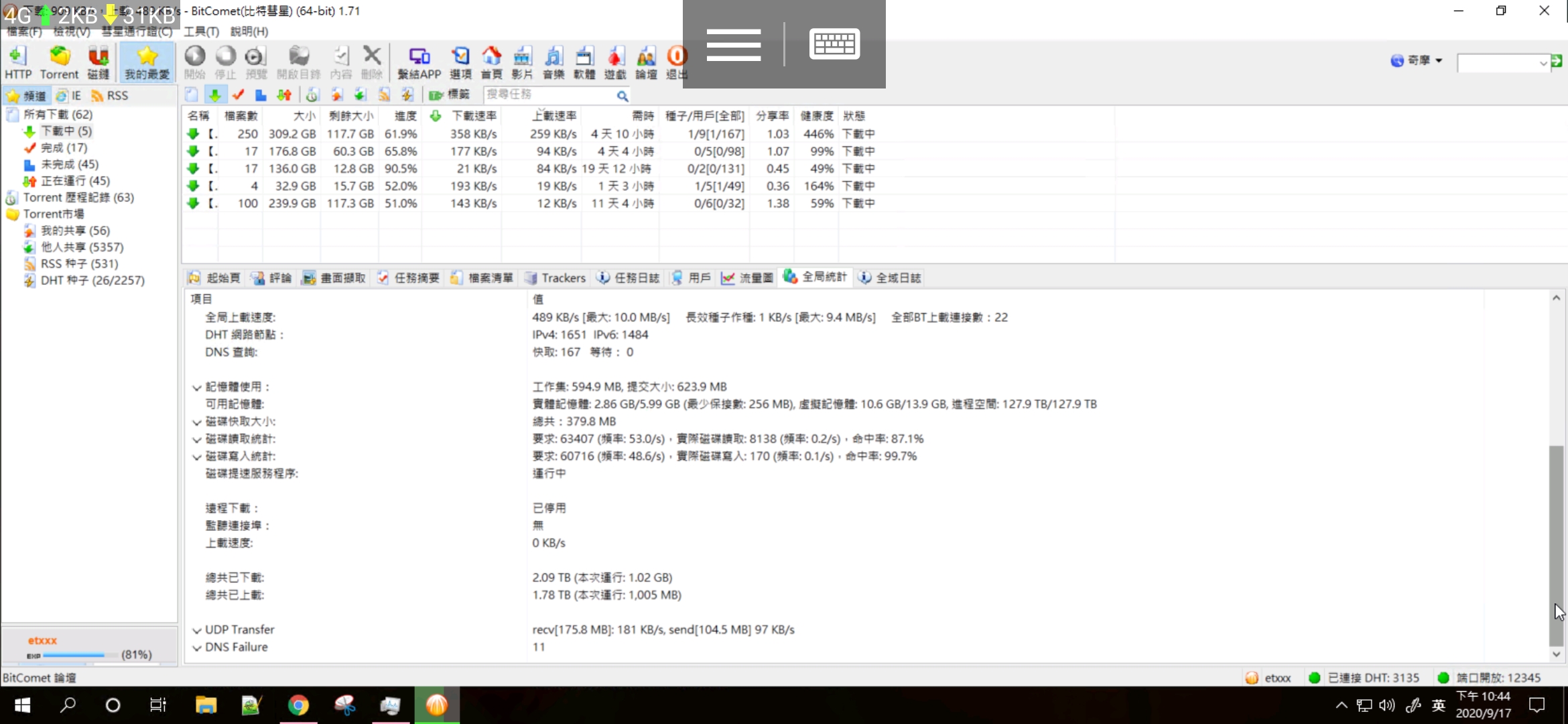Click the 開啟目錄 open folder icon
Viewport: 1568px width, 724px height.
[x=299, y=62]
